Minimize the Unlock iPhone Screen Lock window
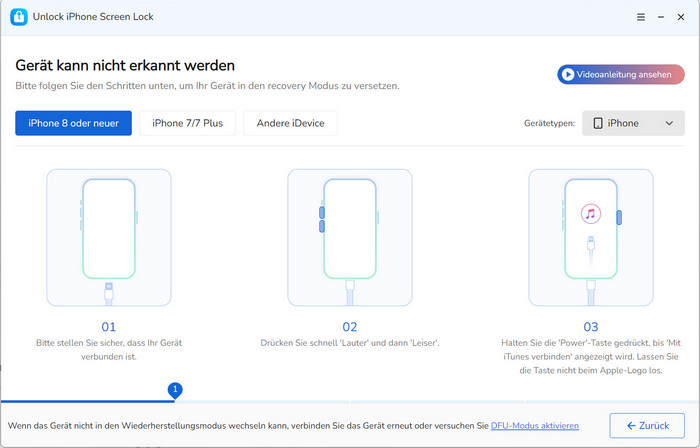This screenshot has height=448, width=700. tap(661, 17)
